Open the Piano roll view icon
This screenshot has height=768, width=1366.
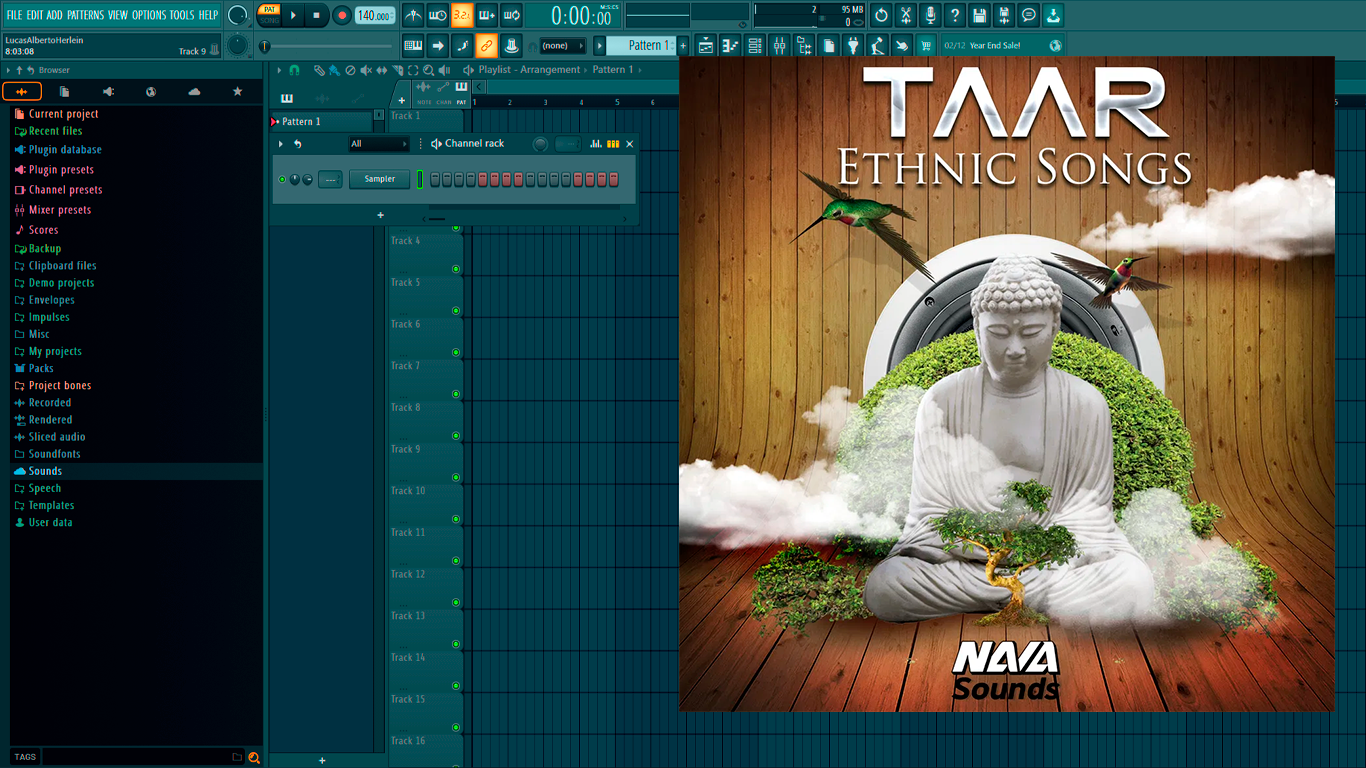point(730,45)
